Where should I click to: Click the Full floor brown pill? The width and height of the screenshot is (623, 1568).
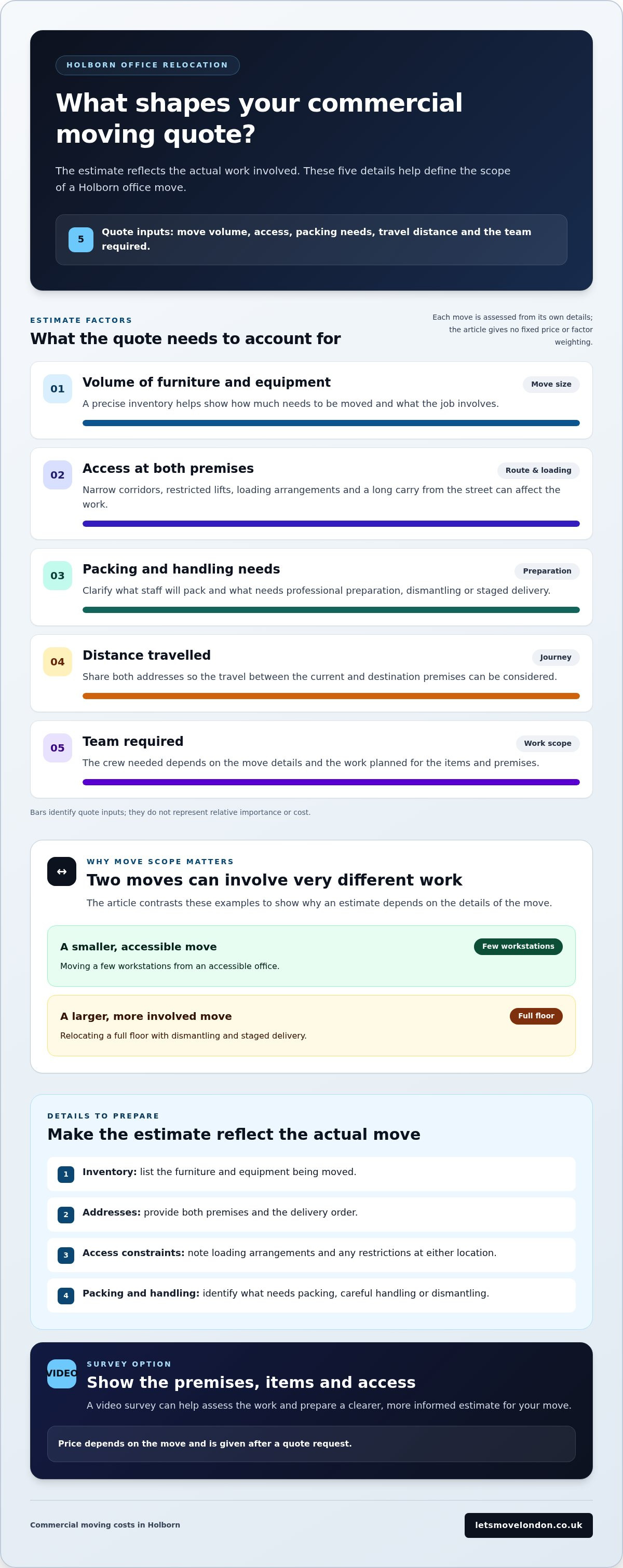click(535, 1015)
